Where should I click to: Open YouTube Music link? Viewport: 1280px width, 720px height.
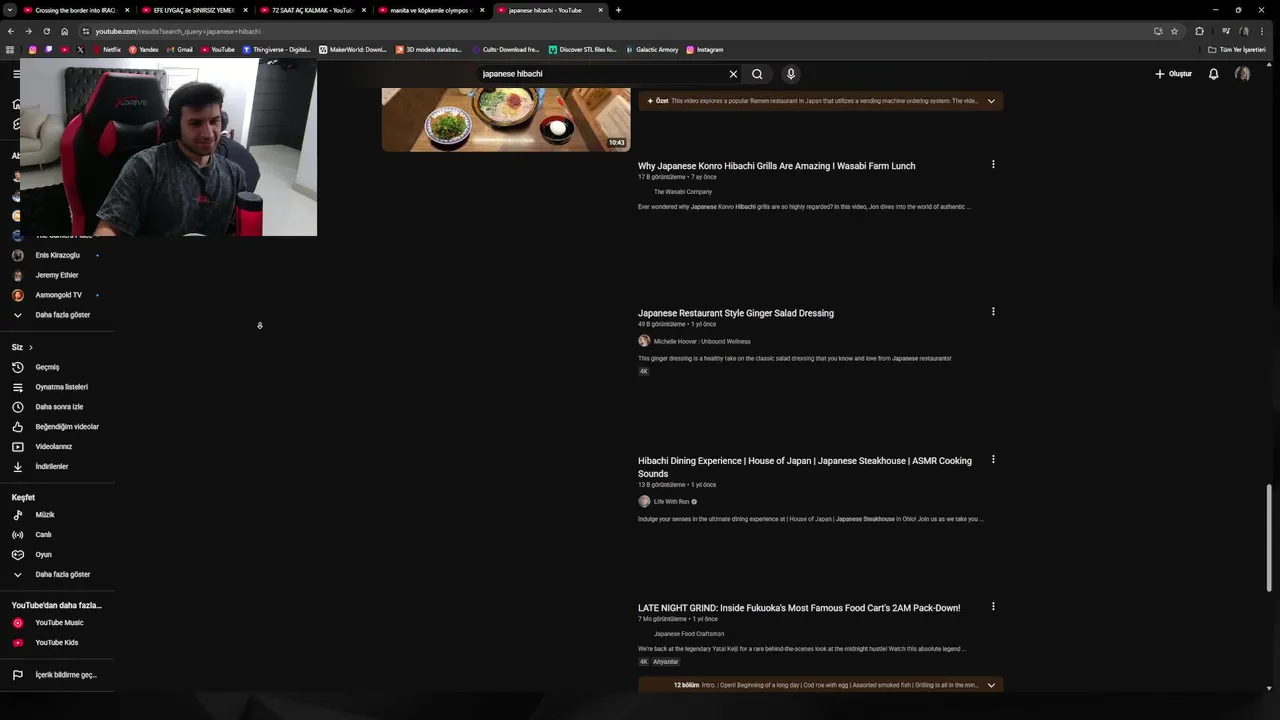(57, 623)
